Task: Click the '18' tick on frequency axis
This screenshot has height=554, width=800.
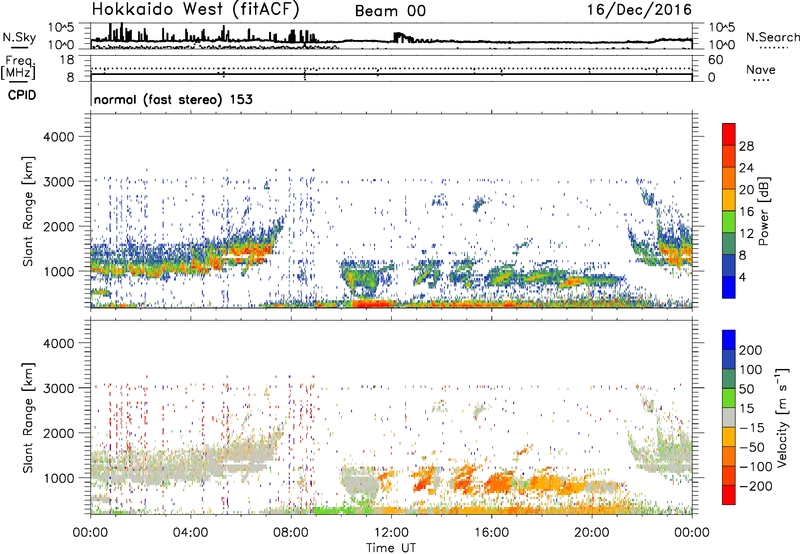Action: [67, 60]
